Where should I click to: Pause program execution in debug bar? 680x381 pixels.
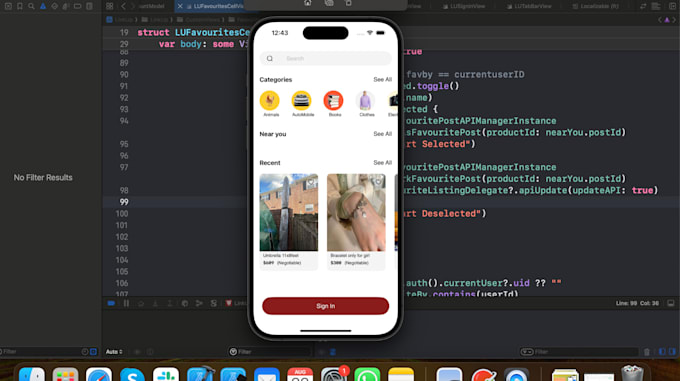[x=126, y=303]
